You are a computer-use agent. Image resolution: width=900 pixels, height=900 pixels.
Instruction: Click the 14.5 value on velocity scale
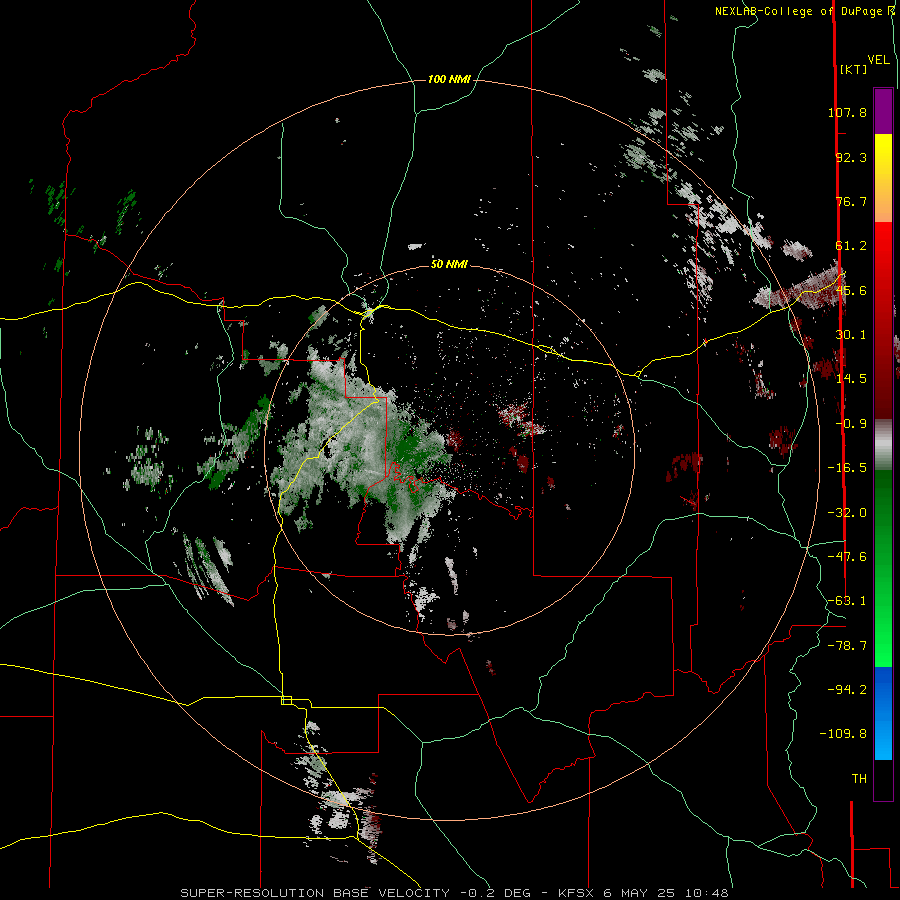pos(851,379)
